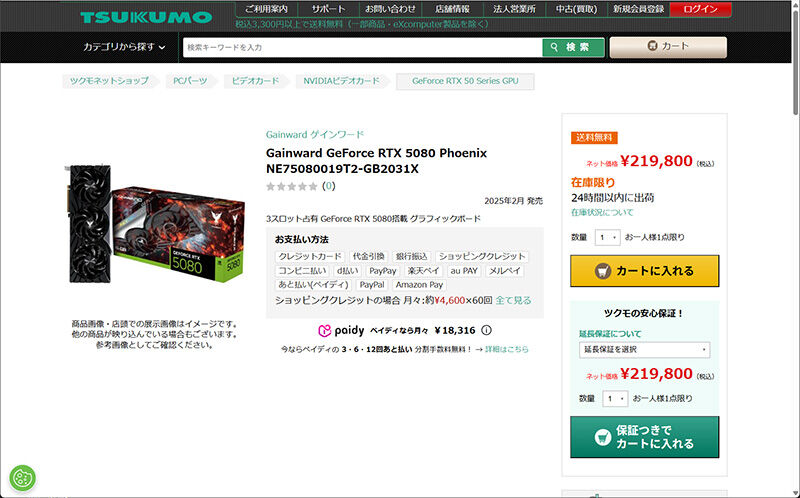The width and height of the screenshot is (800, 498).
Task: Add to cart with yellow カートに入れる button
Action: (x=644, y=271)
